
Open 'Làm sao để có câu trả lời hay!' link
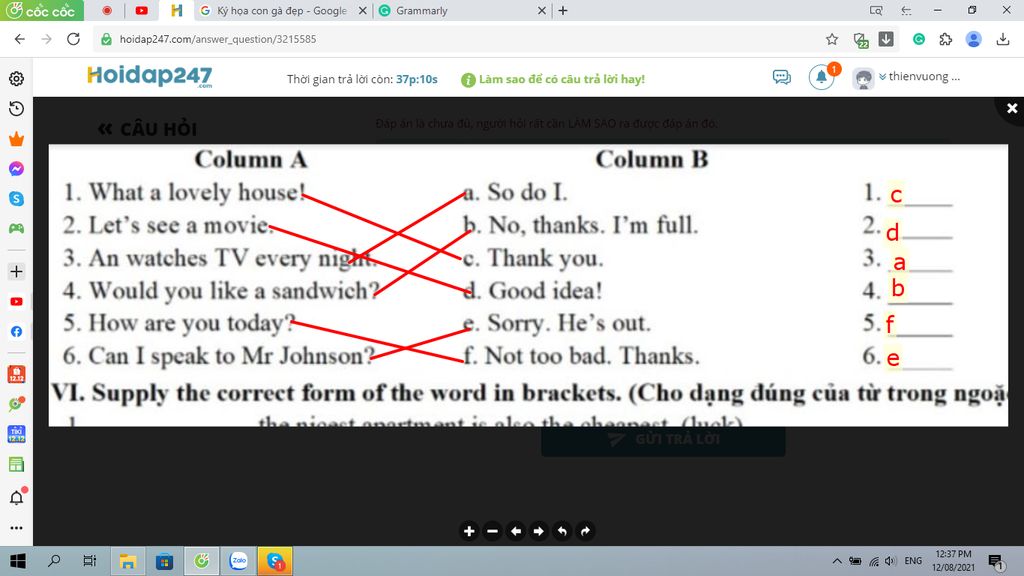pos(562,79)
